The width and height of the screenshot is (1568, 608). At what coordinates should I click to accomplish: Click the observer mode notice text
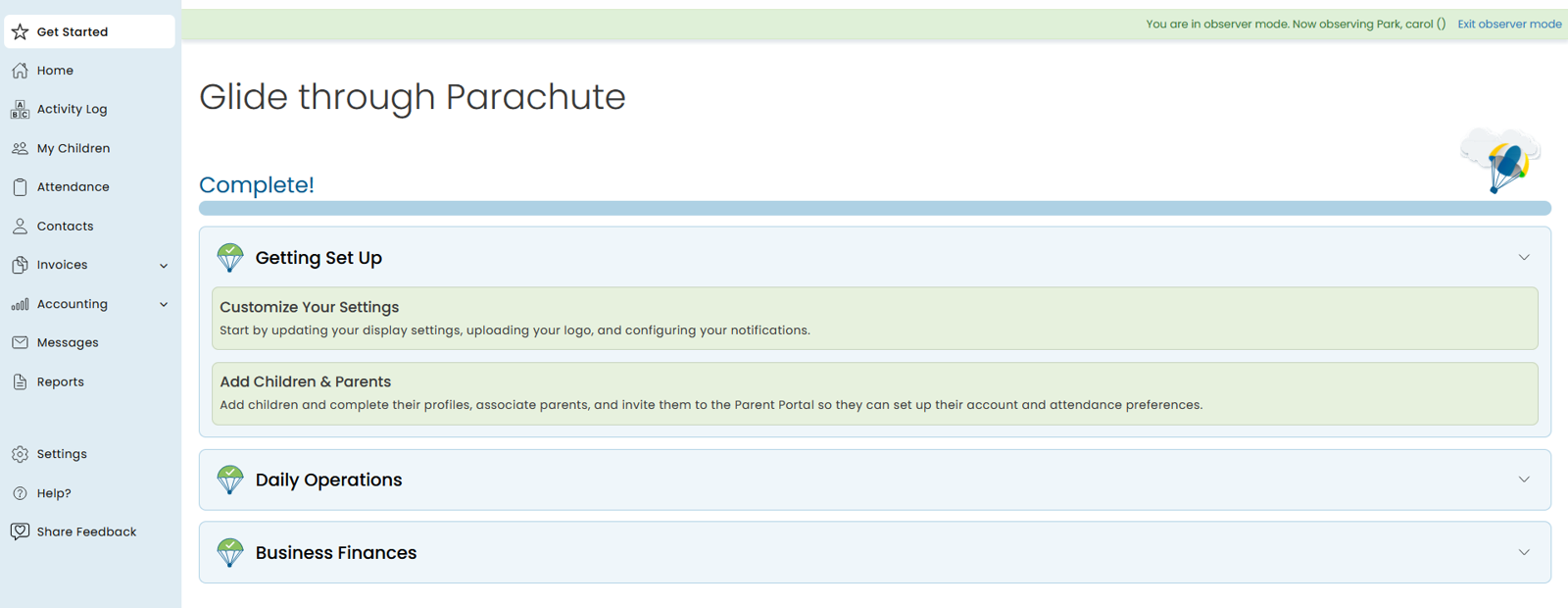(1295, 25)
